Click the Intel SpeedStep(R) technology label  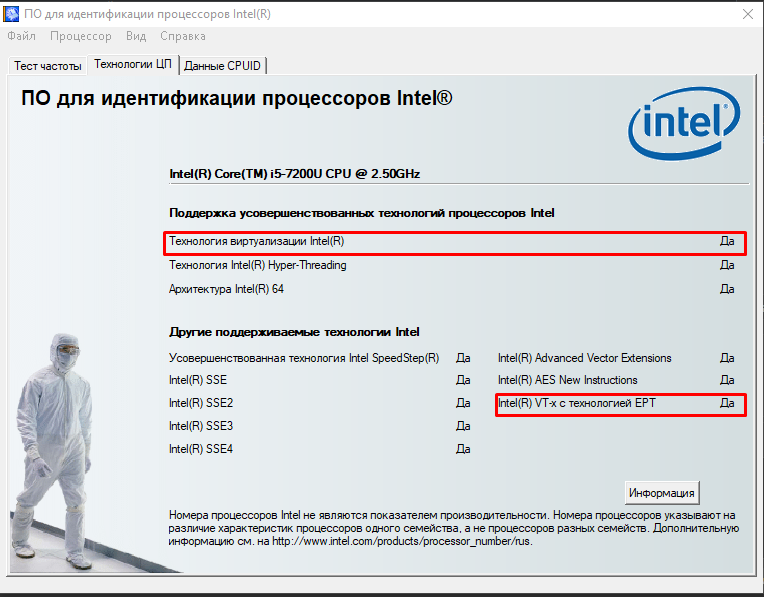coord(304,358)
